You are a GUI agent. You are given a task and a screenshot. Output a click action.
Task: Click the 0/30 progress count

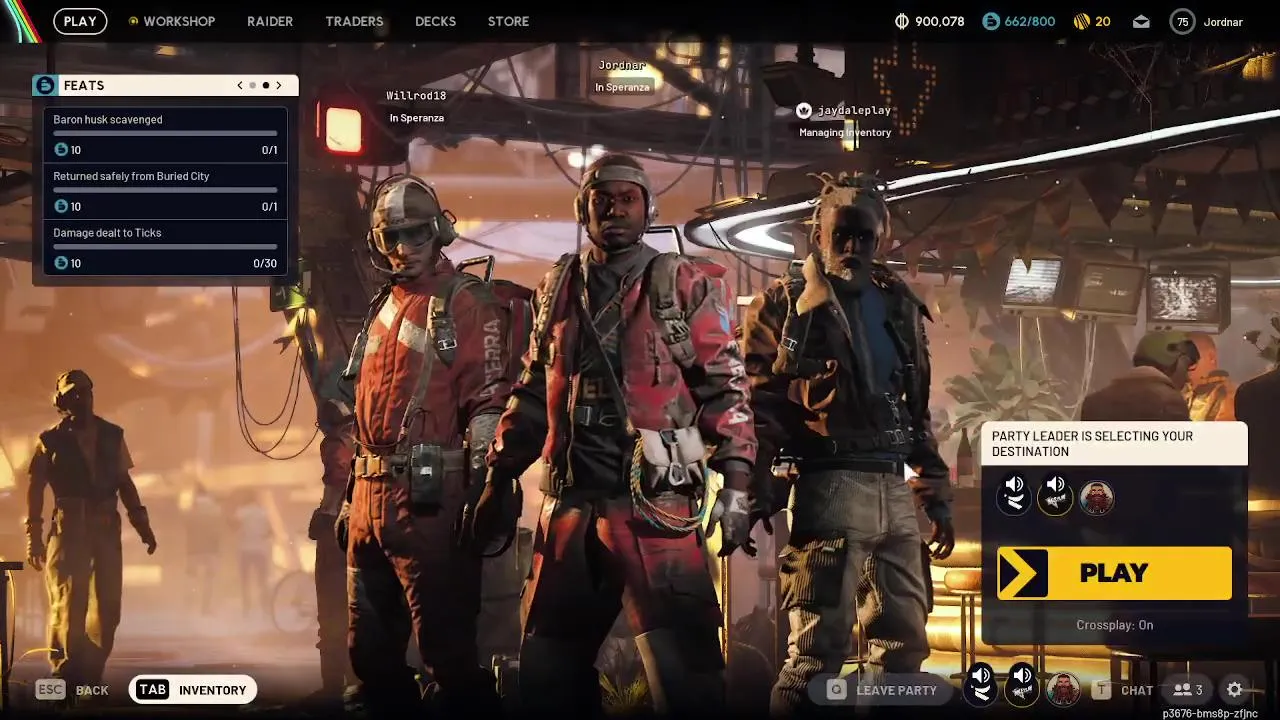(x=265, y=263)
